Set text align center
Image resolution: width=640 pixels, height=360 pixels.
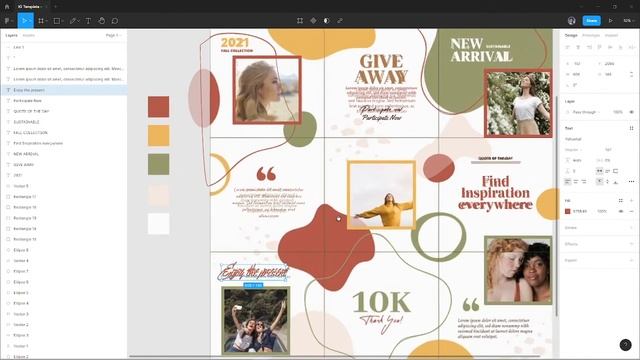pyautogui.click(x=576, y=181)
